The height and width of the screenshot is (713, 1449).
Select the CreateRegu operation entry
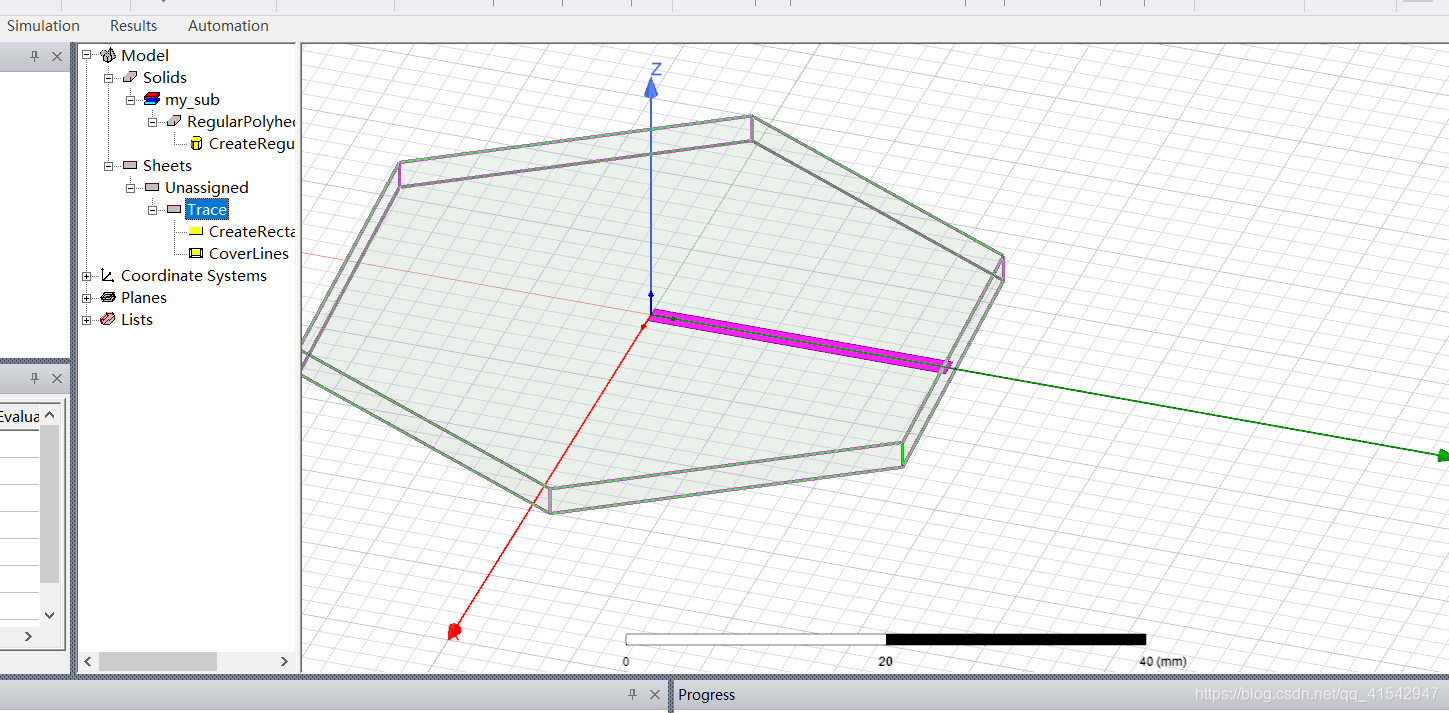point(252,143)
